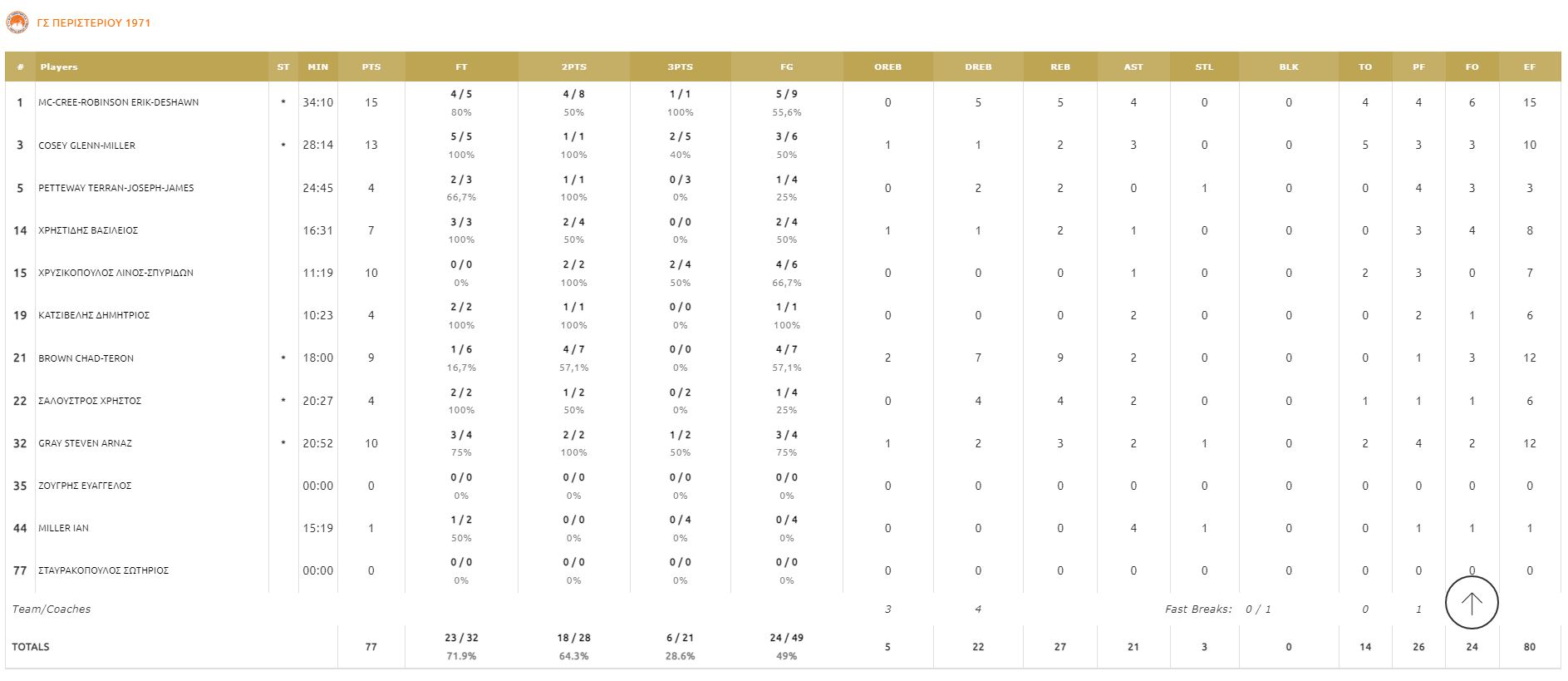Select player COSEY GLENN-MILLER
The width and height of the screenshot is (1568, 681).
(x=86, y=146)
